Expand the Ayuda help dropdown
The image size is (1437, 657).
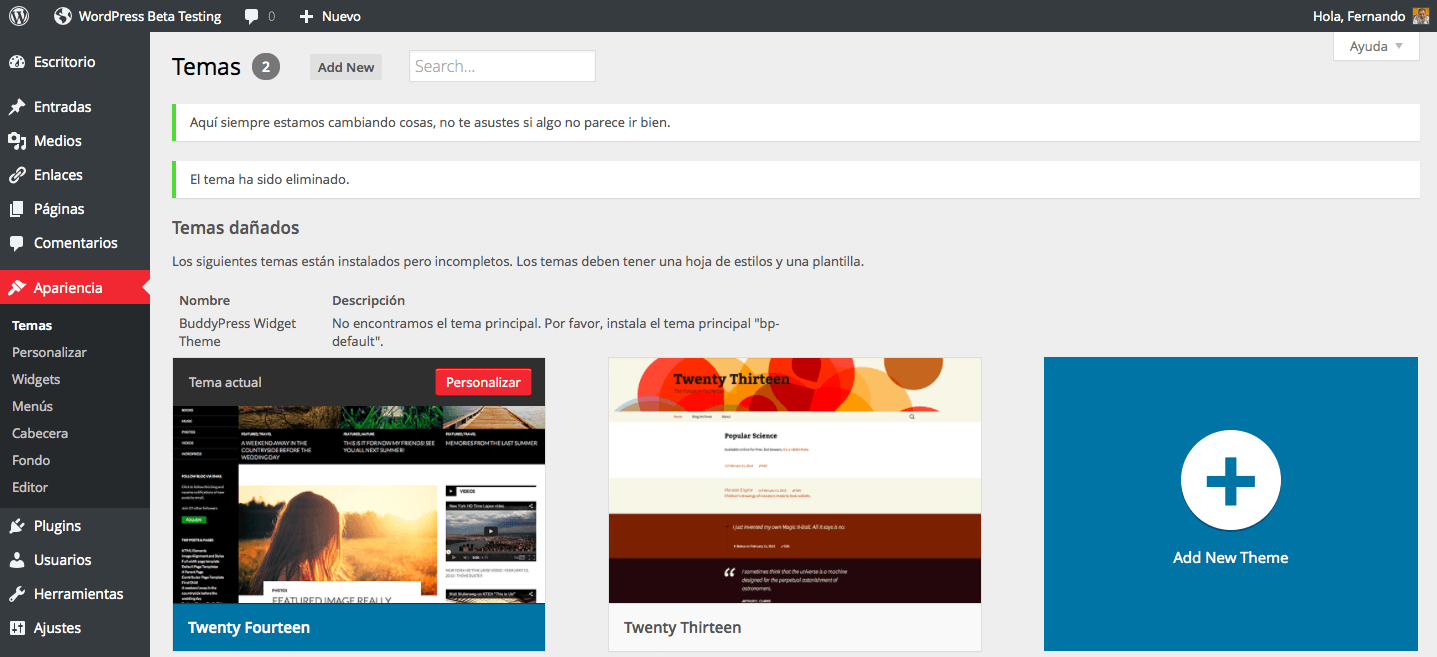point(1376,46)
